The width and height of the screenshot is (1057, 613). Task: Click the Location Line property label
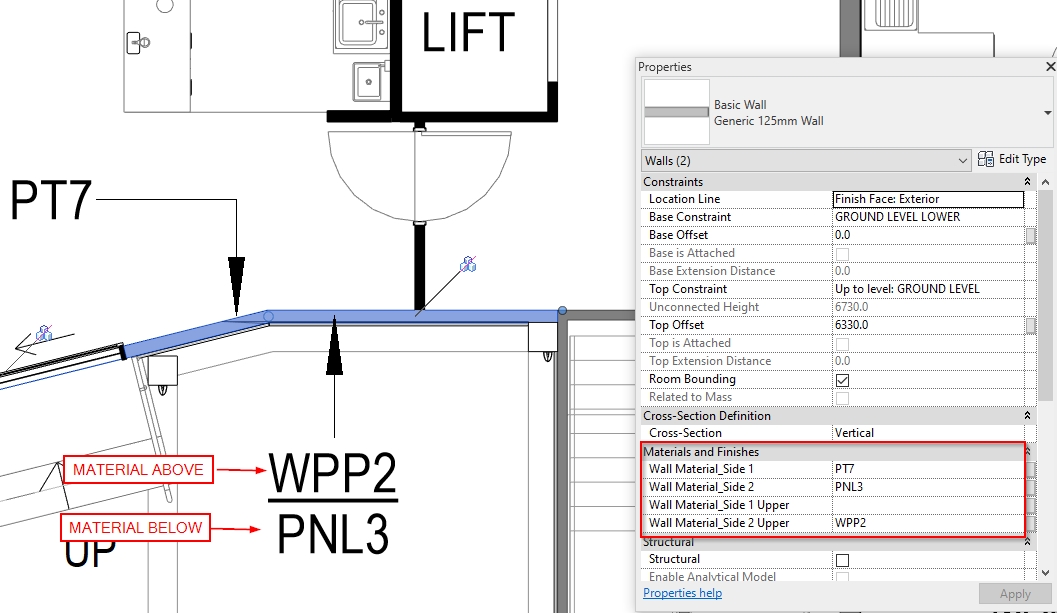pos(684,199)
